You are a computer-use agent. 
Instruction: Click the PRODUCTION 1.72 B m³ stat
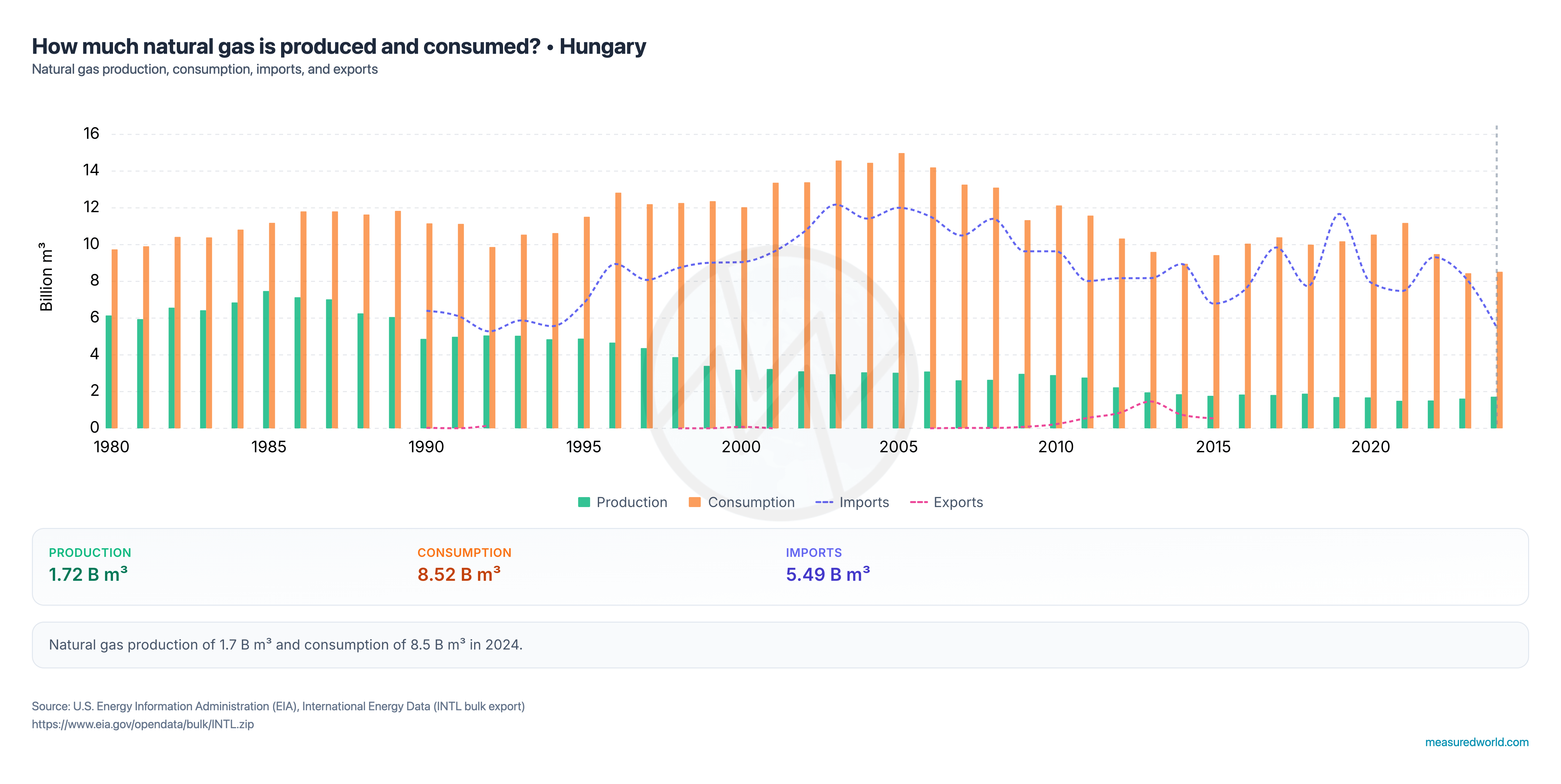[89, 566]
